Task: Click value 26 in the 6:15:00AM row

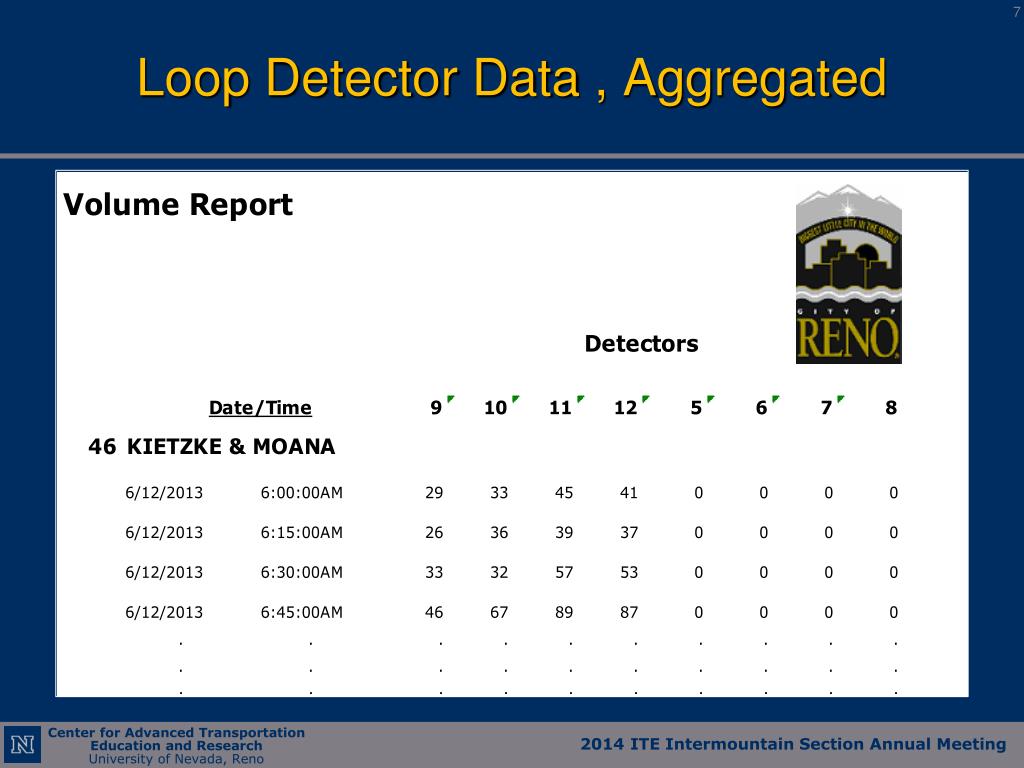Action: click(434, 532)
